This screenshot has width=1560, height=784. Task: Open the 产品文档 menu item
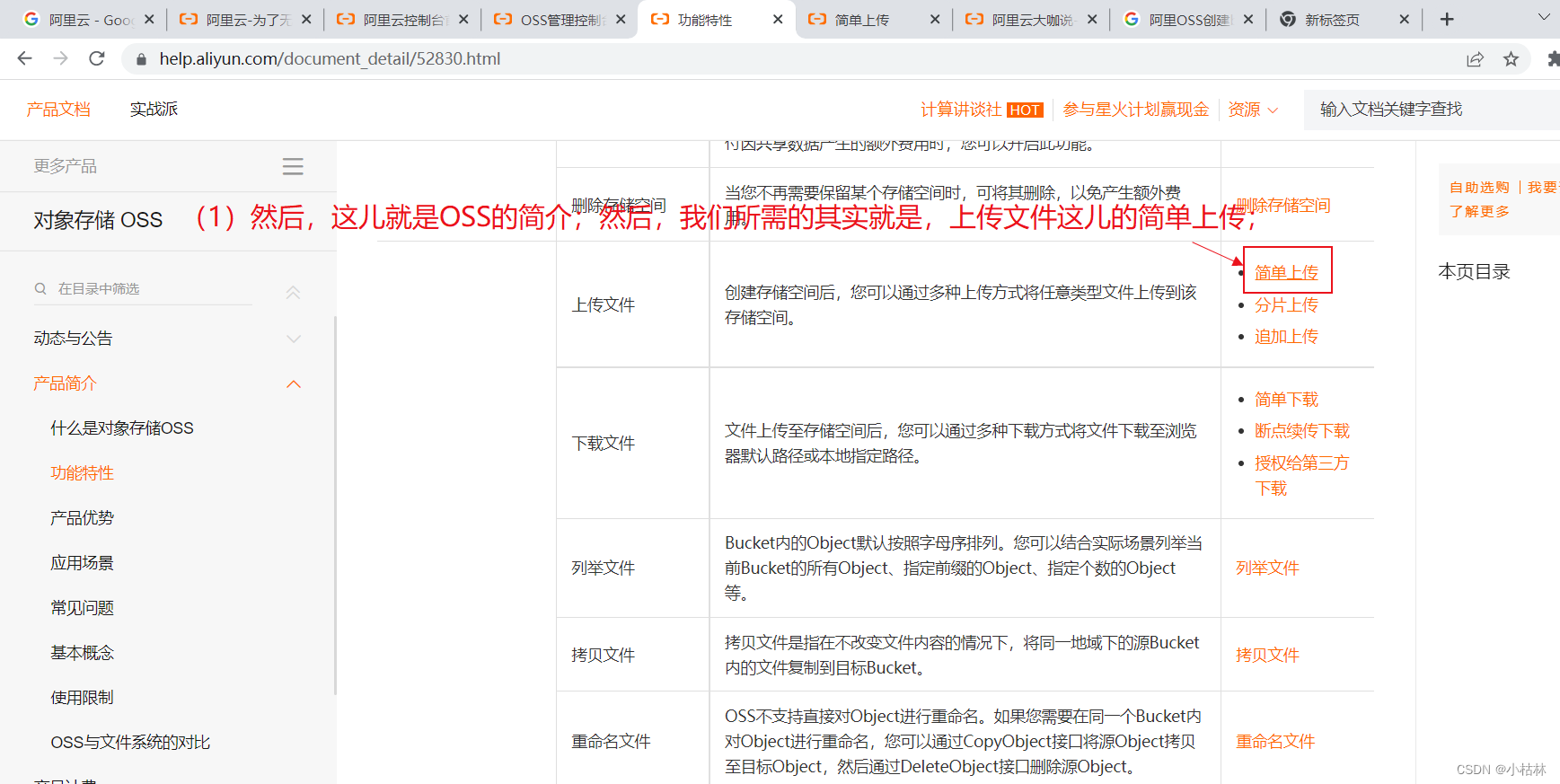click(58, 110)
